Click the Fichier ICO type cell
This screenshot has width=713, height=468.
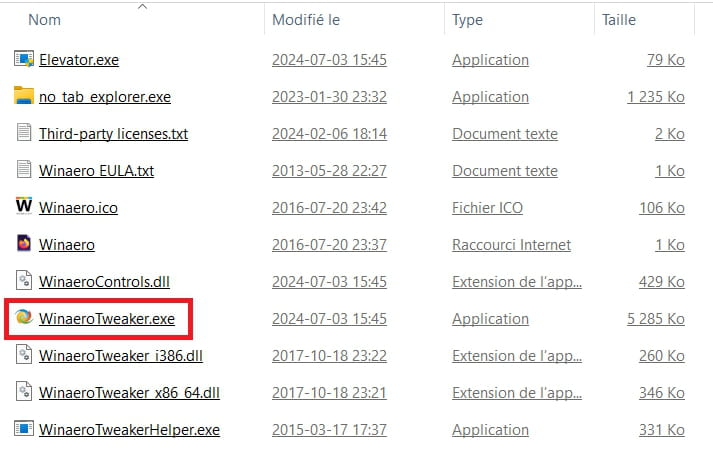point(487,208)
